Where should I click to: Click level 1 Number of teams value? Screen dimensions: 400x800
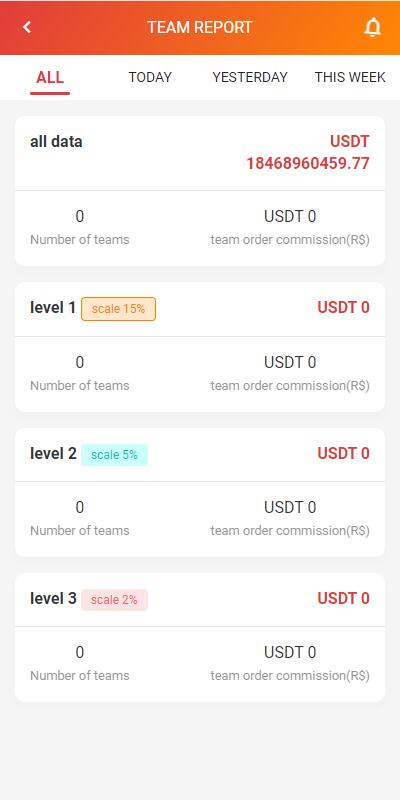pos(80,362)
